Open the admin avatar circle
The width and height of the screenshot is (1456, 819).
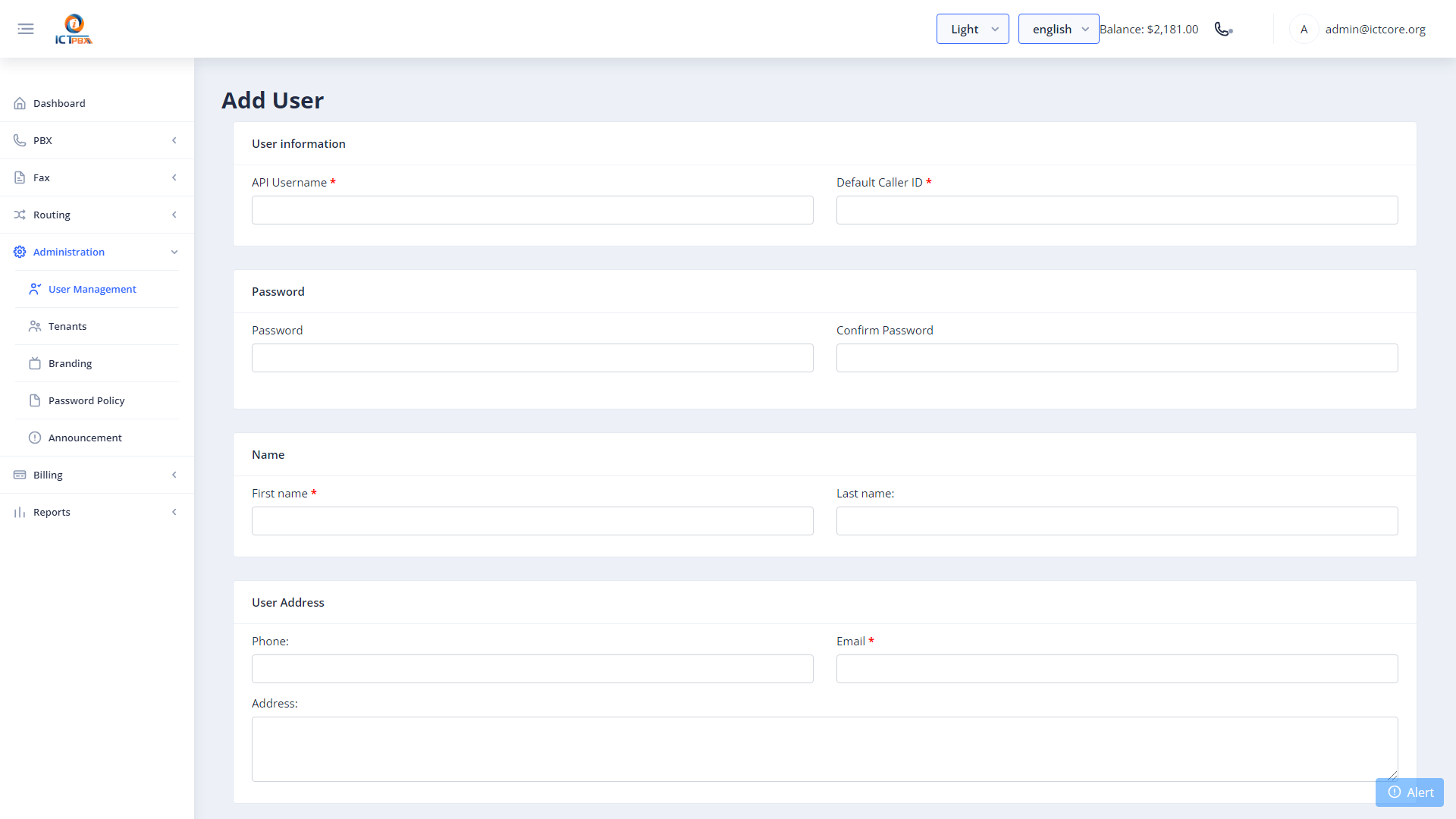click(x=1304, y=29)
